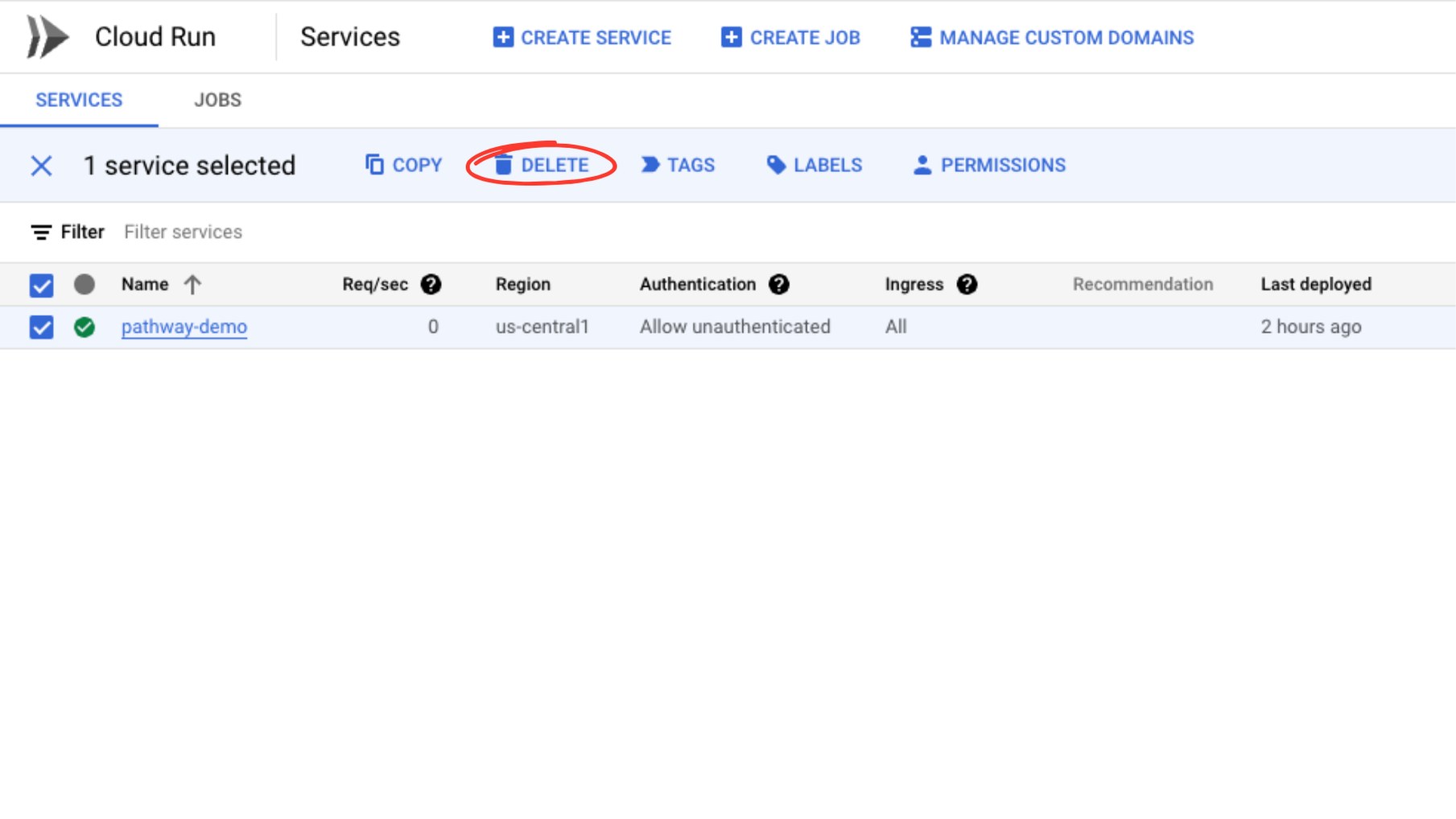Screen dimensions: 1456x819
Task: Clear selection with the X icon
Action: coord(41,166)
